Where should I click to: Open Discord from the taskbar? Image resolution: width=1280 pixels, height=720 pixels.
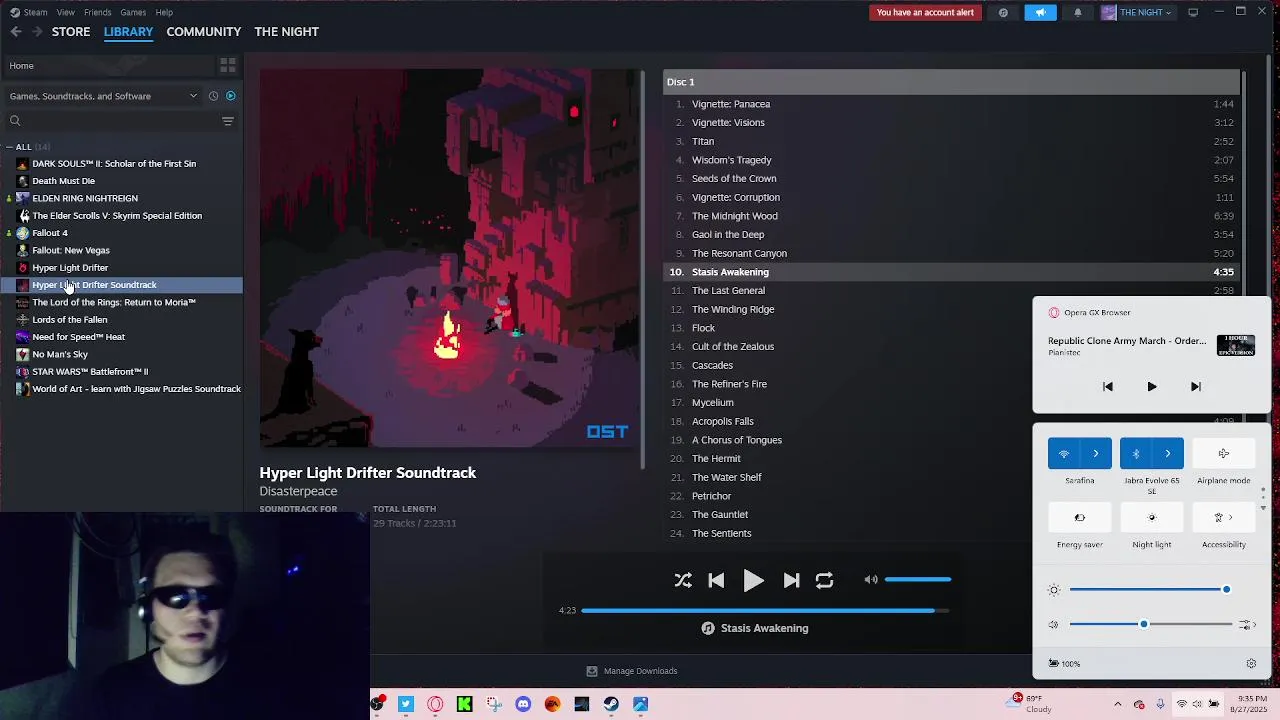click(x=523, y=704)
